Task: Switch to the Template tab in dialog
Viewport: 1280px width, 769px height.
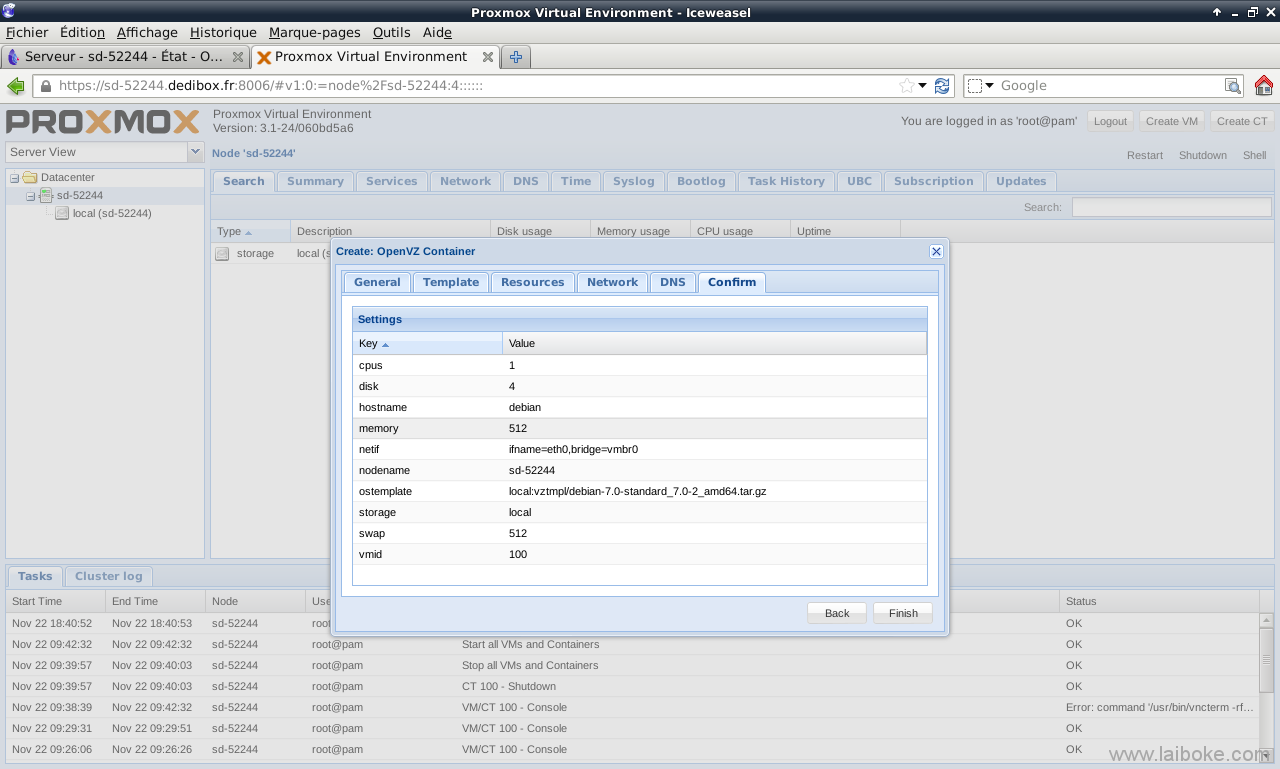Action: pyautogui.click(x=451, y=282)
